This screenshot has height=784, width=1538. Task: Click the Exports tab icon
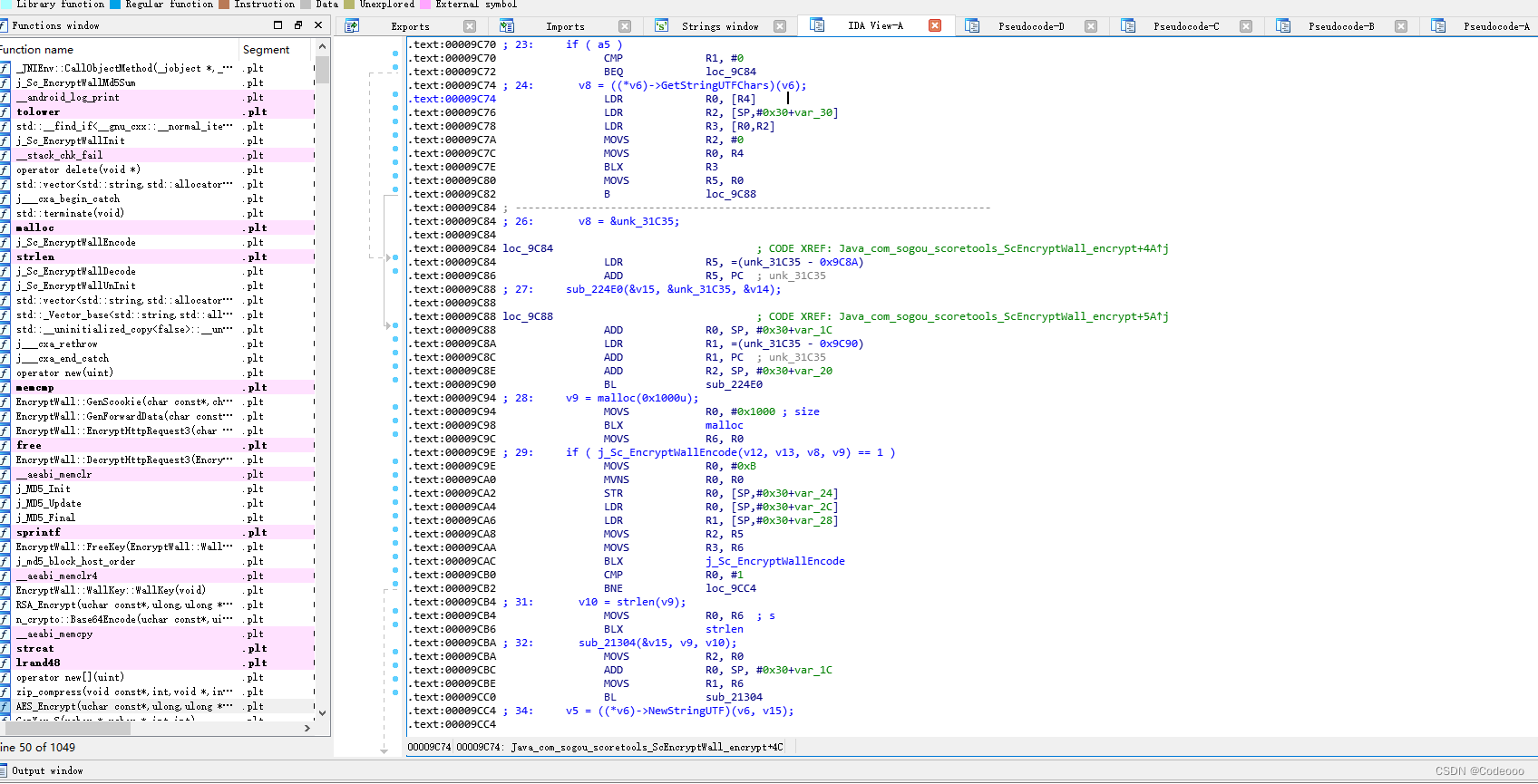(x=352, y=25)
